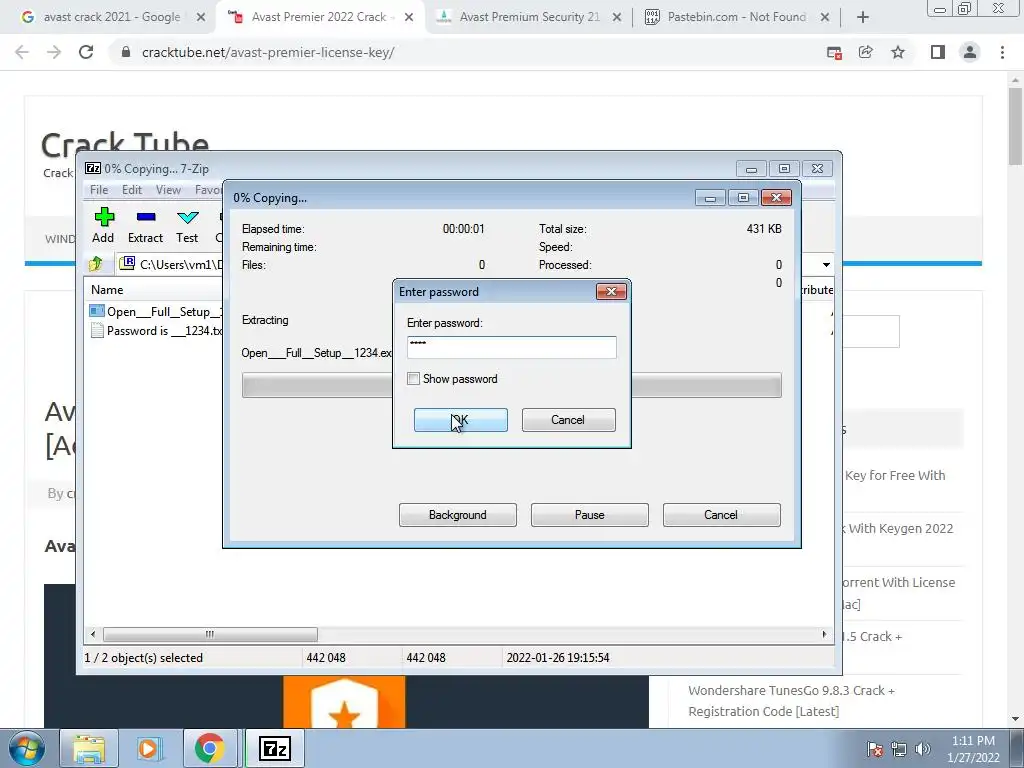Close the Enter password dialog
Image resolution: width=1024 pixels, height=768 pixels.
coord(611,291)
